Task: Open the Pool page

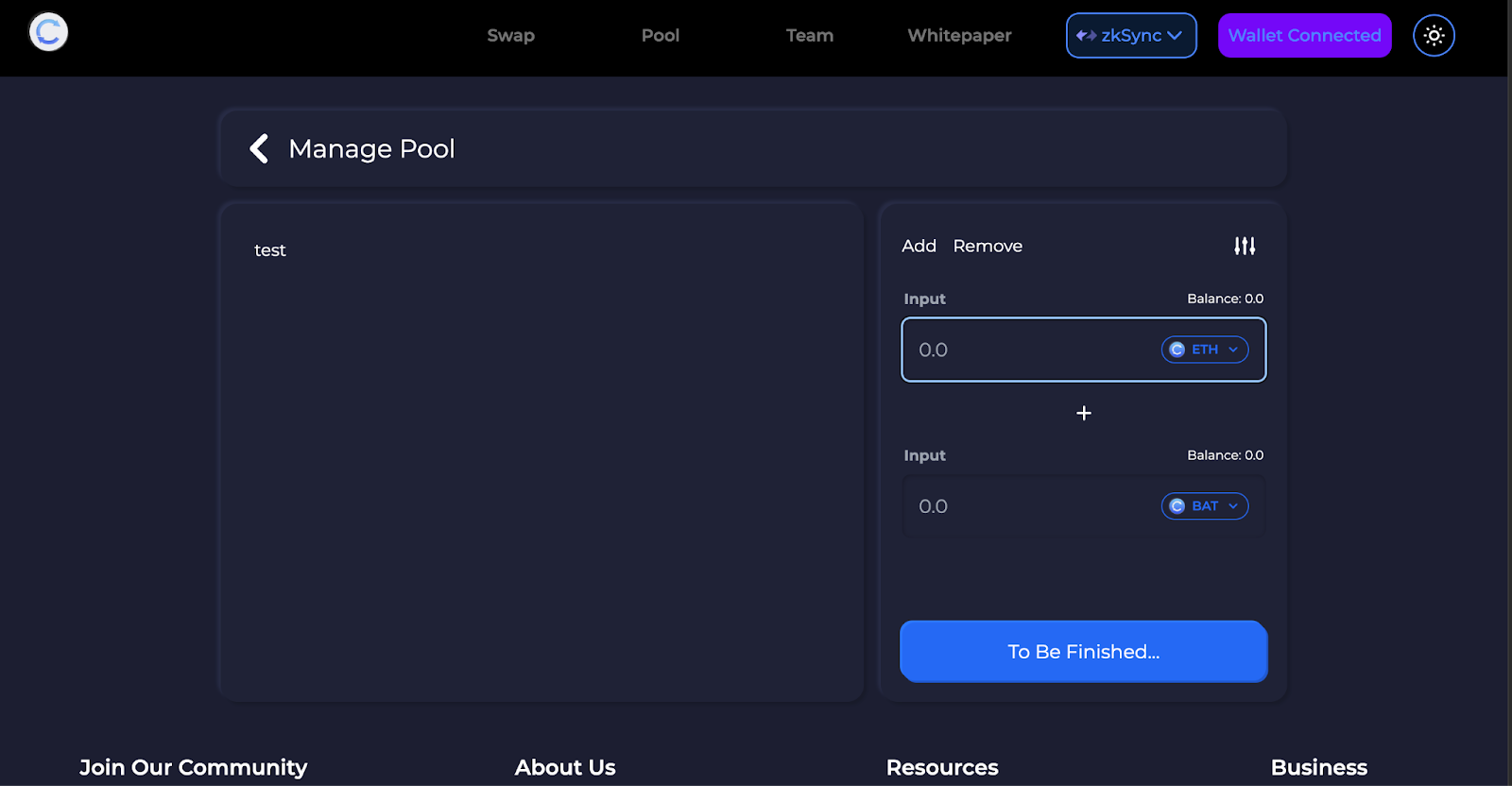Action: pyautogui.click(x=661, y=35)
